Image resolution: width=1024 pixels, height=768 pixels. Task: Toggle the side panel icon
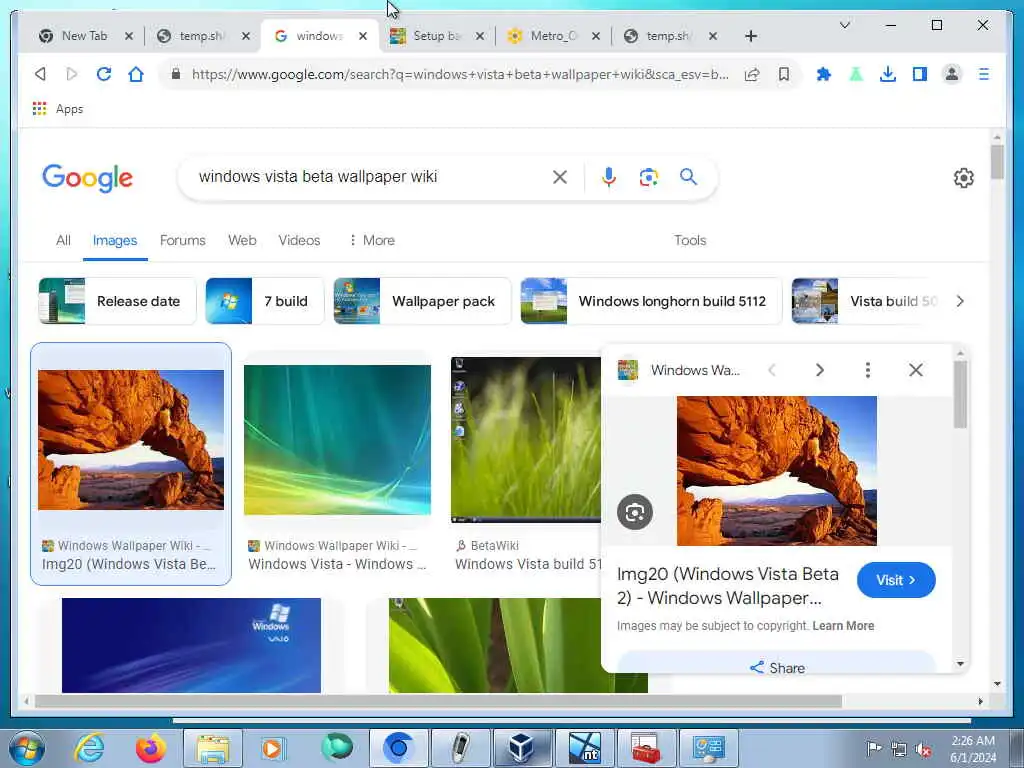tap(920, 74)
